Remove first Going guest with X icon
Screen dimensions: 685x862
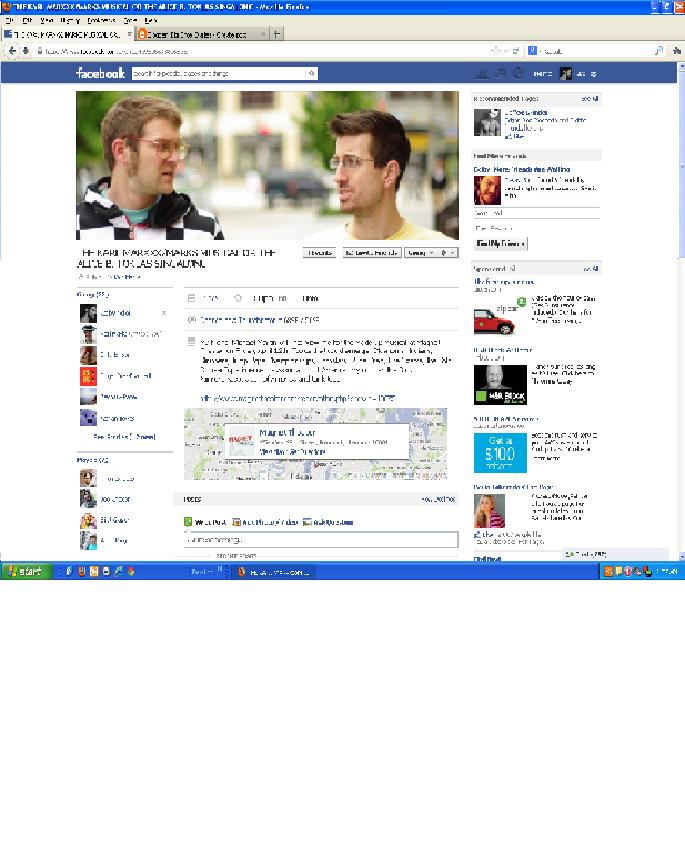pos(164,313)
